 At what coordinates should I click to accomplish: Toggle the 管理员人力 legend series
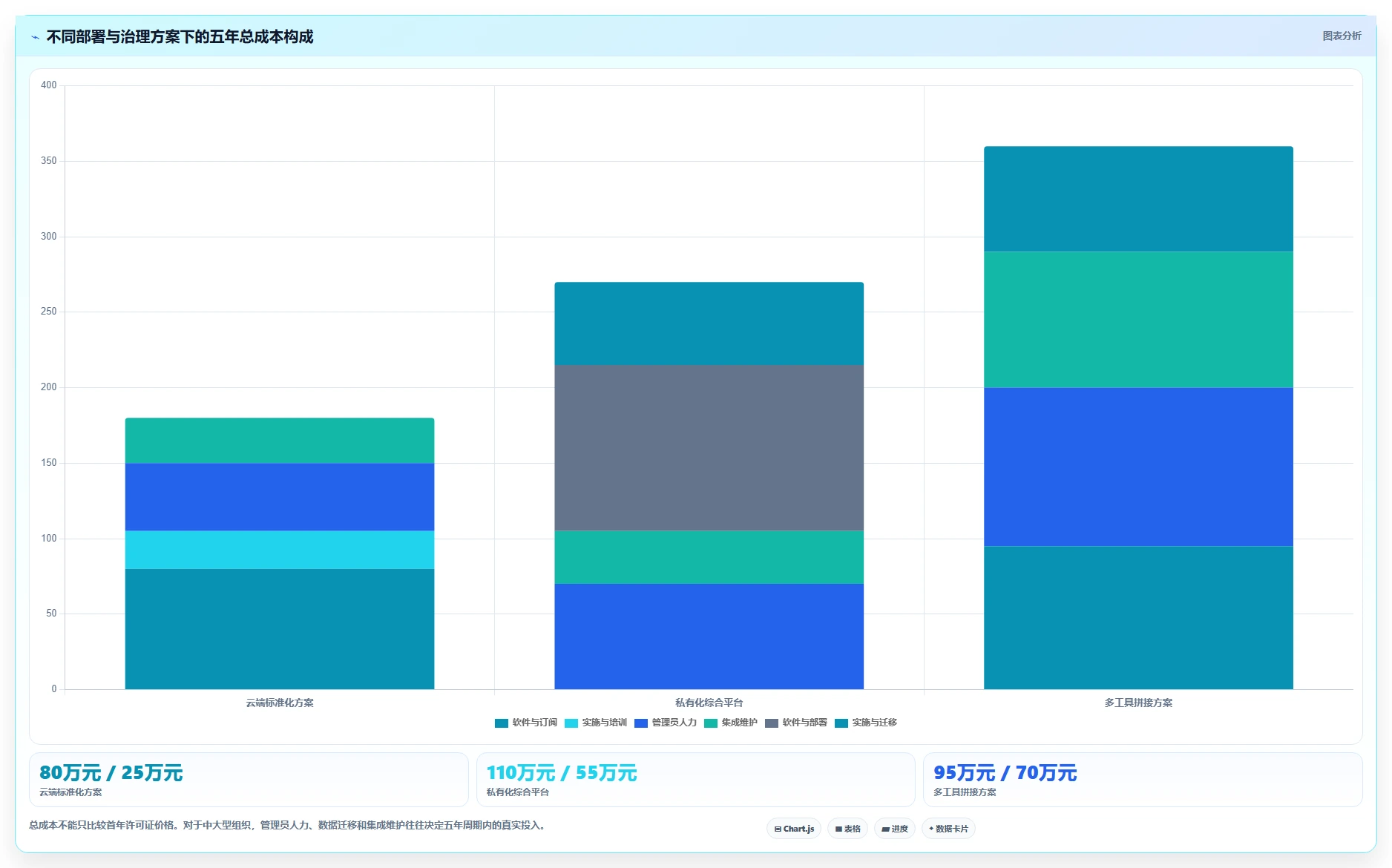[x=665, y=723]
